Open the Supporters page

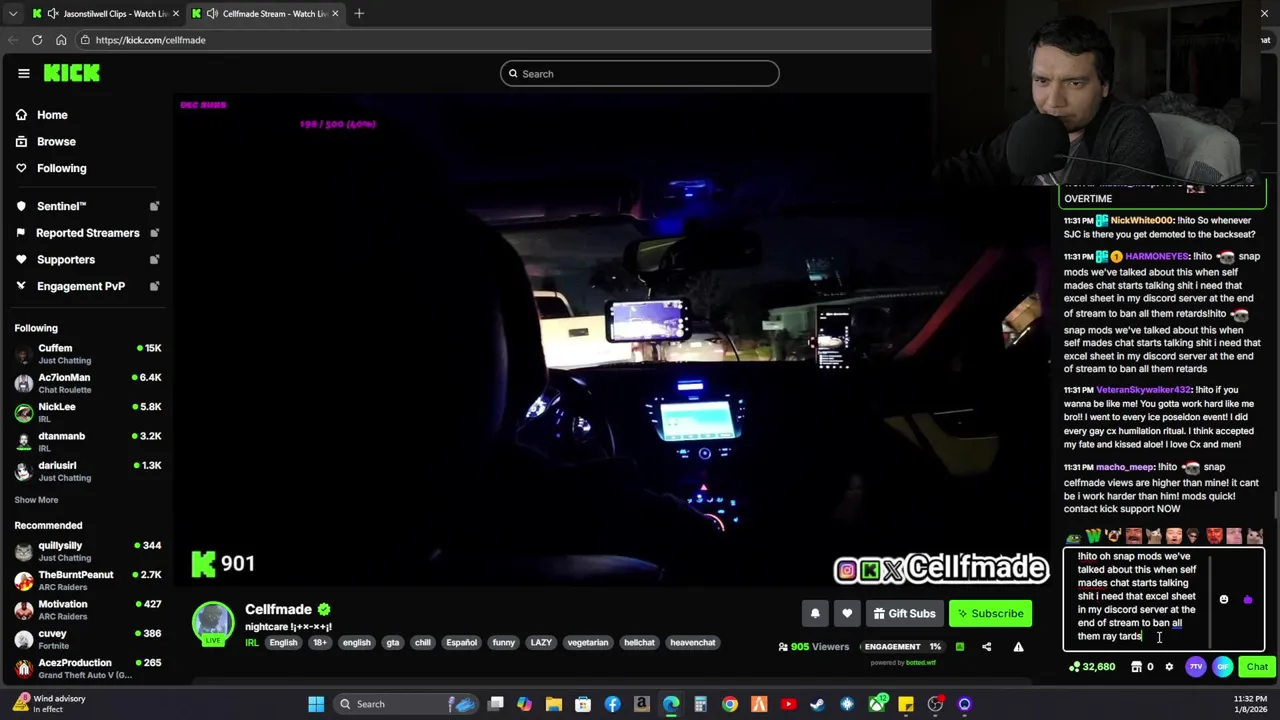[x=65, y=259]
